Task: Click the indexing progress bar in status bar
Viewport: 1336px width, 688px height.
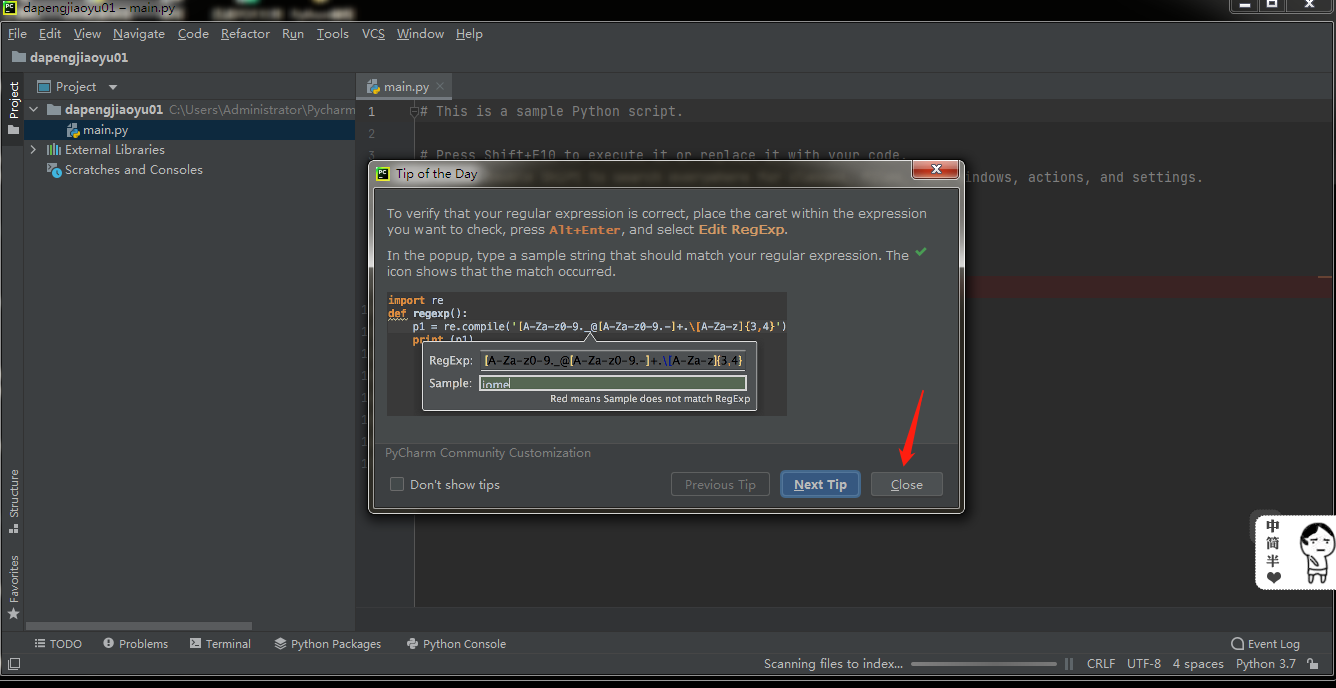Action: click(984, 664)
